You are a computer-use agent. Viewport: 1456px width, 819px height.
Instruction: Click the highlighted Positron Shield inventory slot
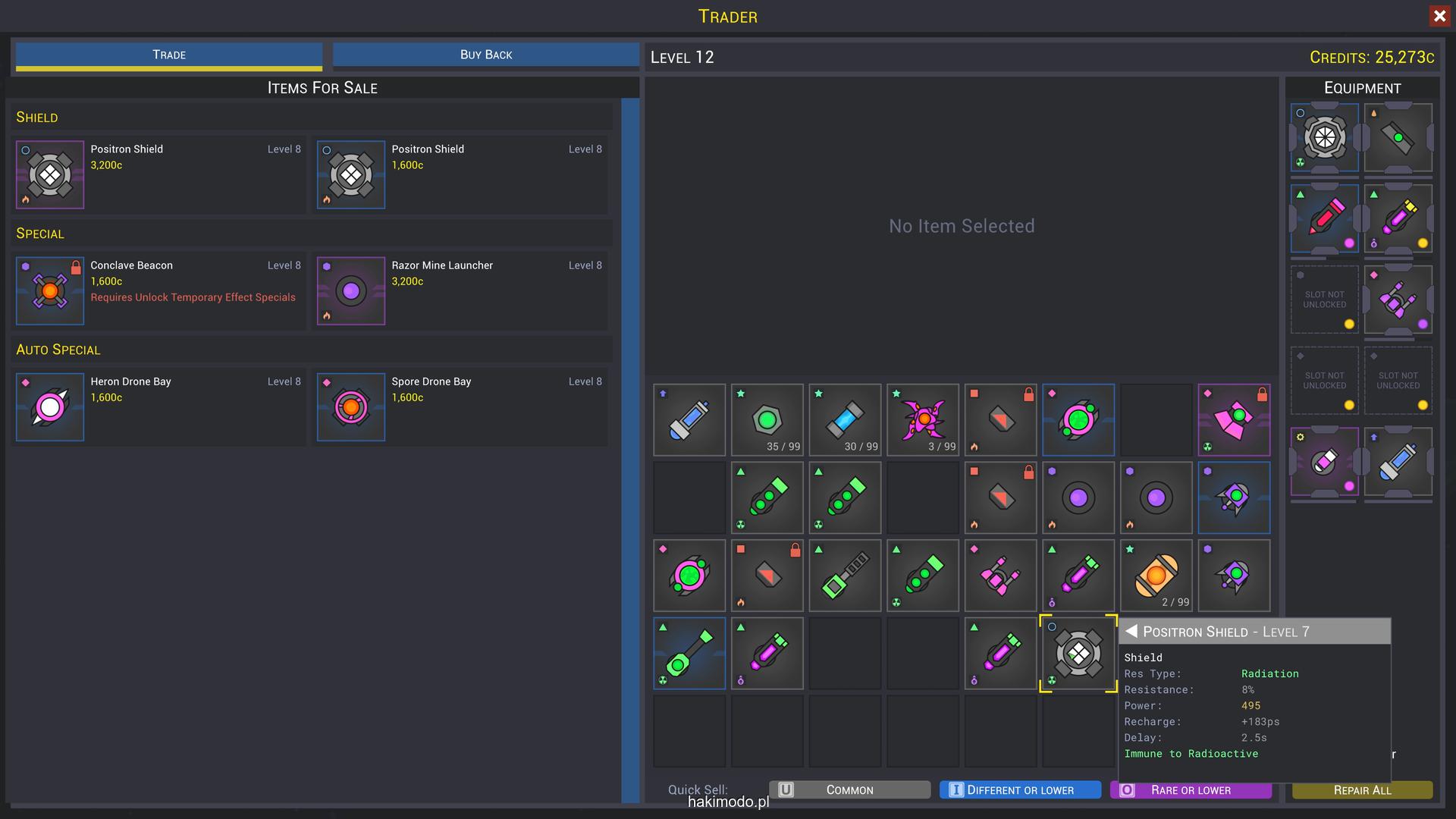click(1078, 653)
